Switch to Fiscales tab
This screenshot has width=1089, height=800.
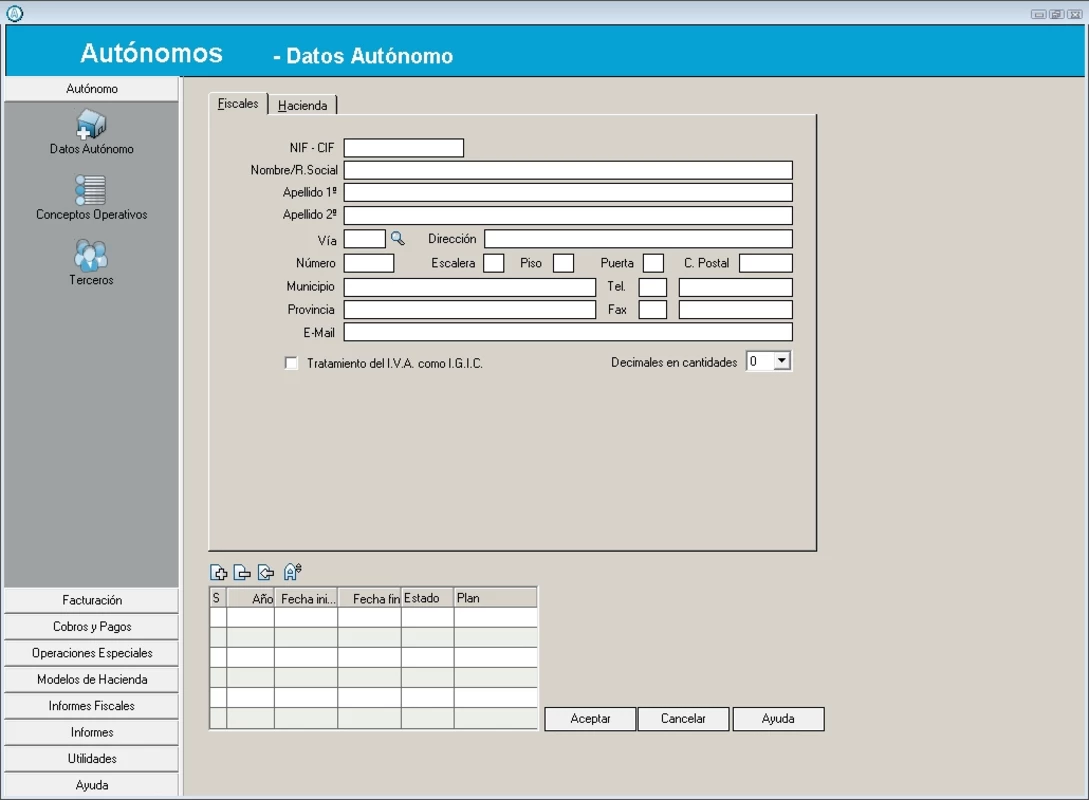coord(238,103)
